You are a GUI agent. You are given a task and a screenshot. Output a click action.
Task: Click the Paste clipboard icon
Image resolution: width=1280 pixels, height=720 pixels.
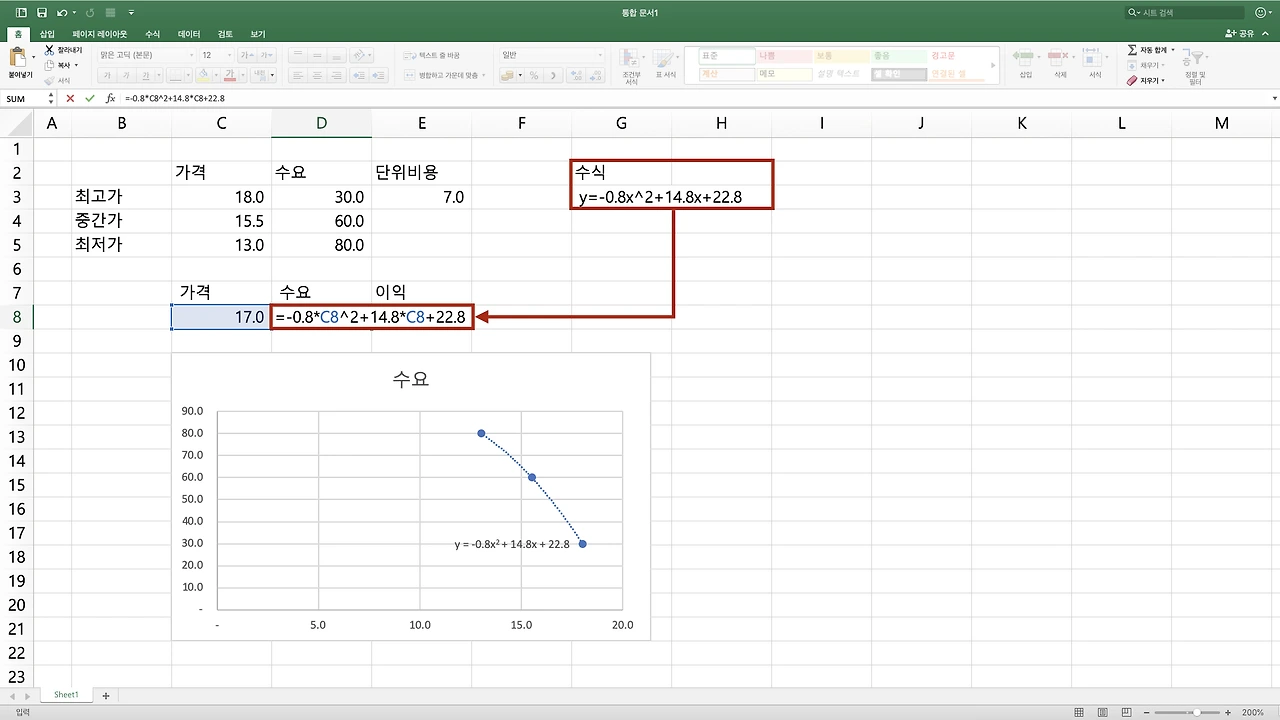pyautogui.click(x=19, y=58)
